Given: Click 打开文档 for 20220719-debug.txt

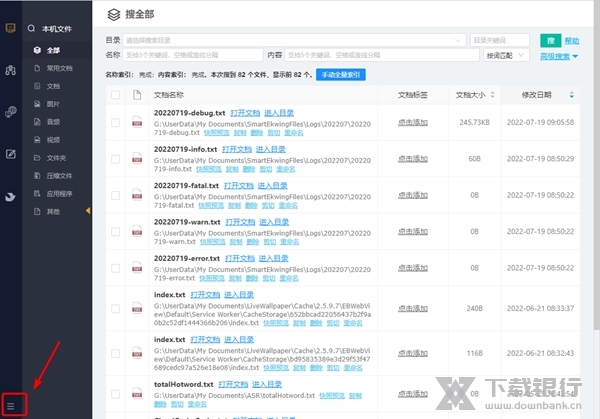Looking at the screenshot, I should click(245, 113).
